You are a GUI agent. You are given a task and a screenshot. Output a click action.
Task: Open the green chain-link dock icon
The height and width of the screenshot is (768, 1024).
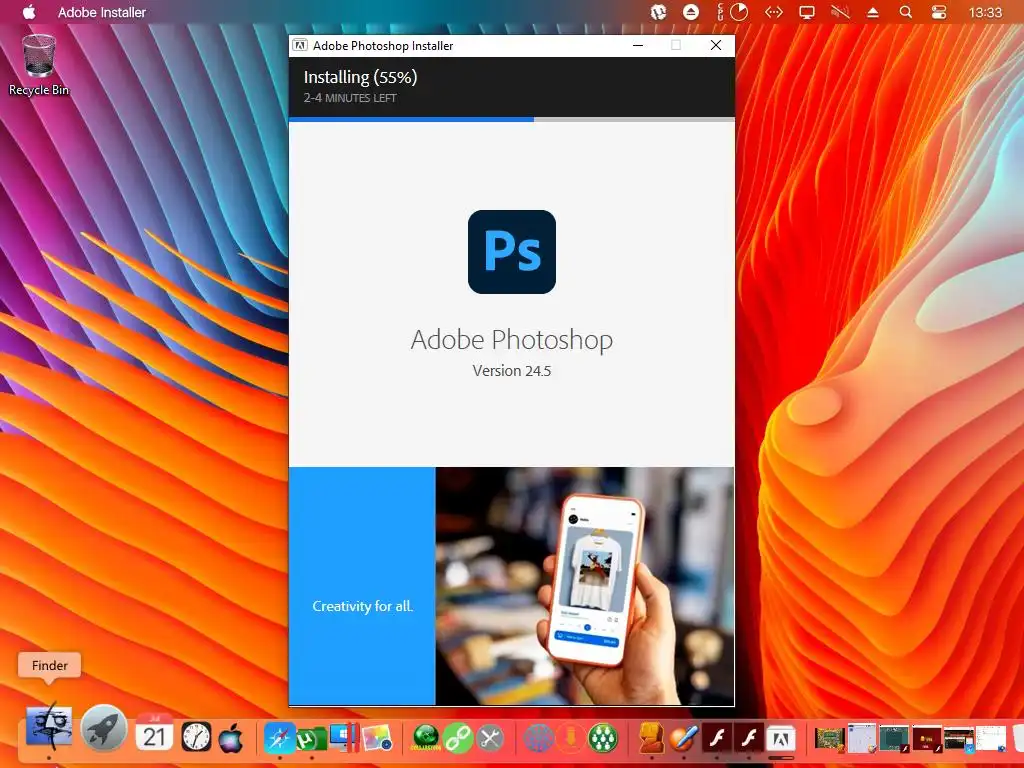(x=458, y=739)
